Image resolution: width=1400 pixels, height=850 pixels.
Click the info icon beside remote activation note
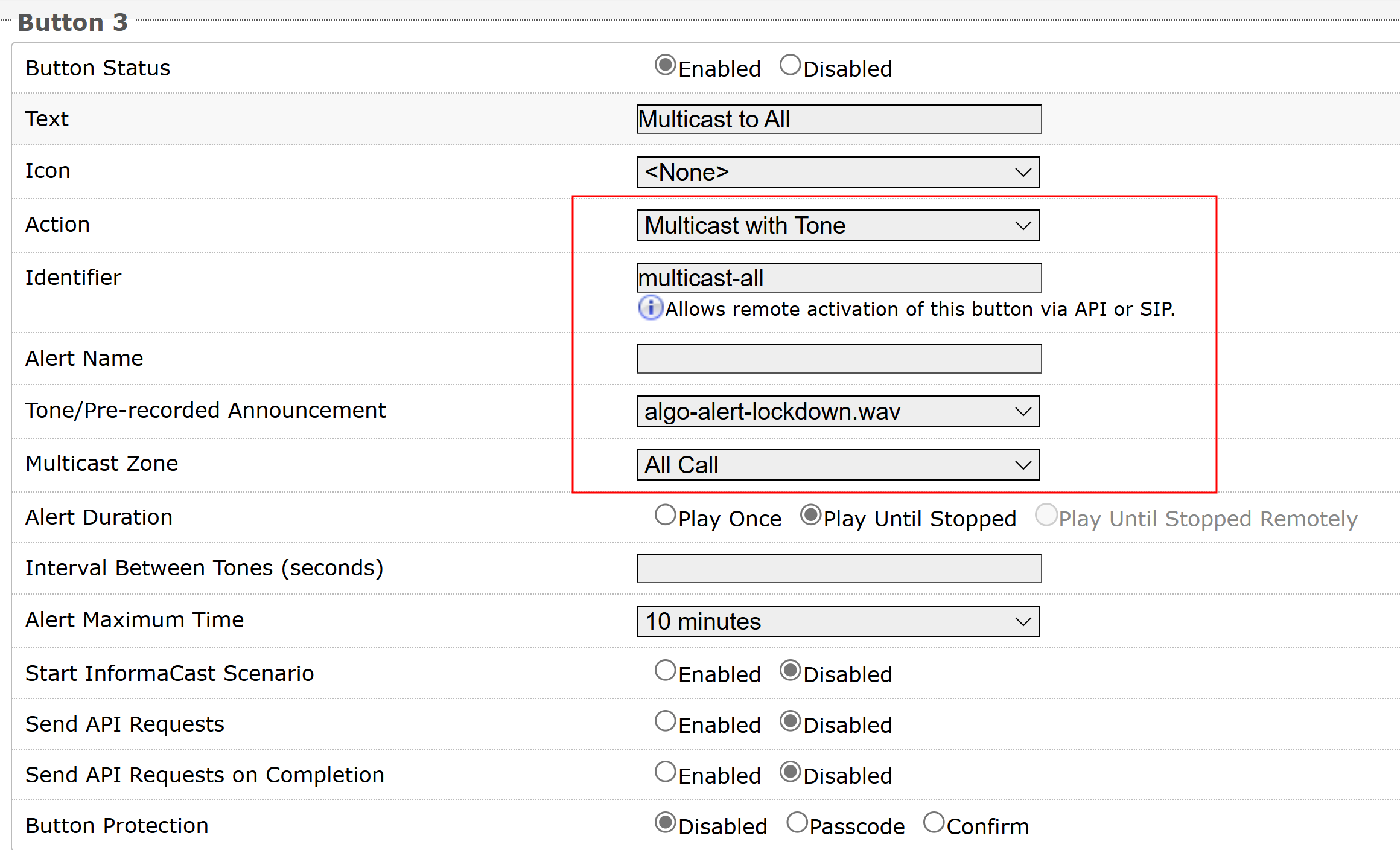click(651, 308)
